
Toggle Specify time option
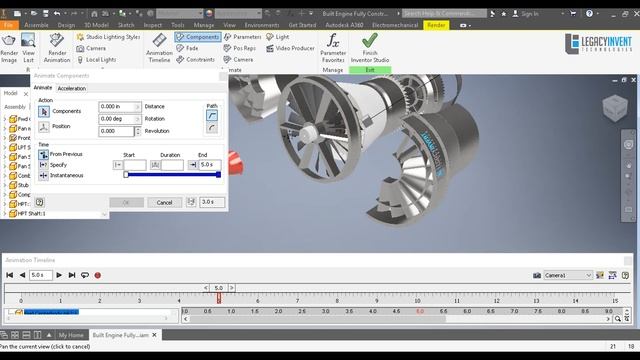click(43, 165)
